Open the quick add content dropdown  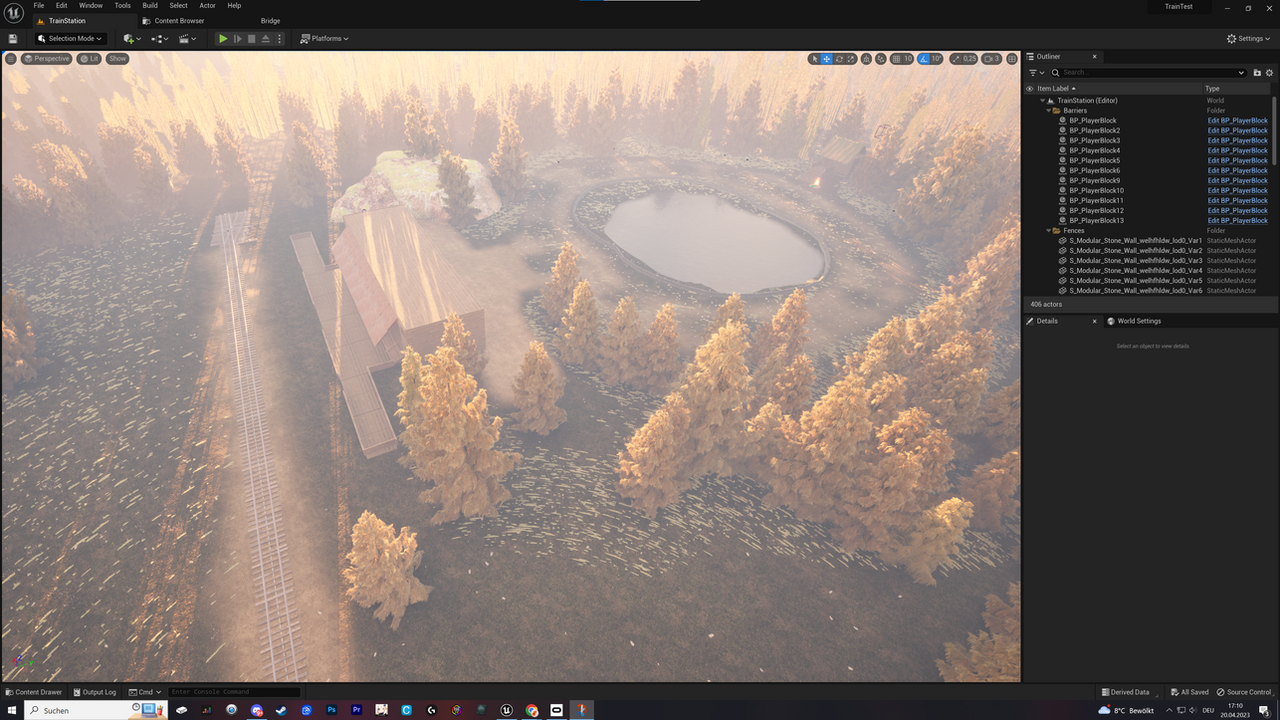click(x=132, y=38)
